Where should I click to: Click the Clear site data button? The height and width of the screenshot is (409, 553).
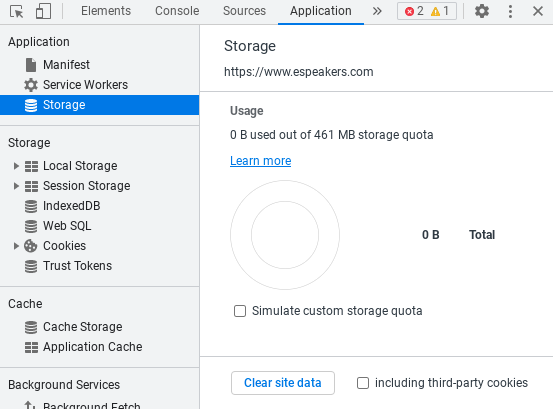pyautogui.click(x=283, y=383)
